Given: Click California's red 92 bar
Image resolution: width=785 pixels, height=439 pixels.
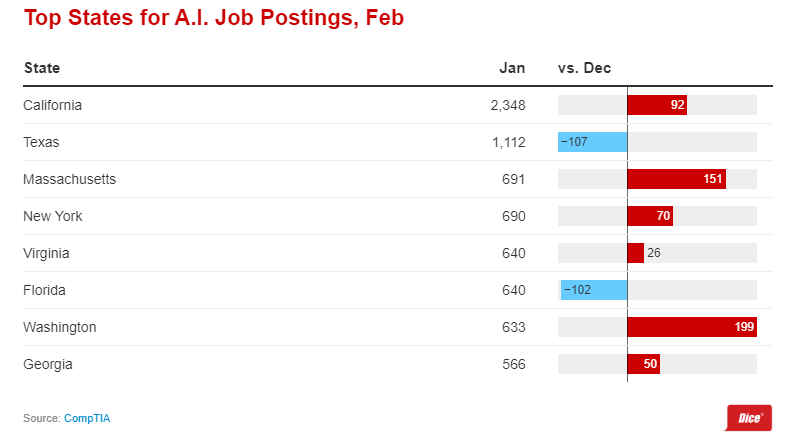Looking at the screenshot, I should click(657, 105).
